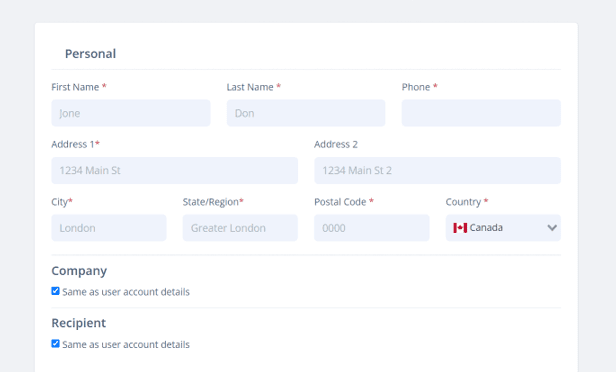Screen dimensions: 616x372
Task: Select the Phone input box
Action: (481, 113)
